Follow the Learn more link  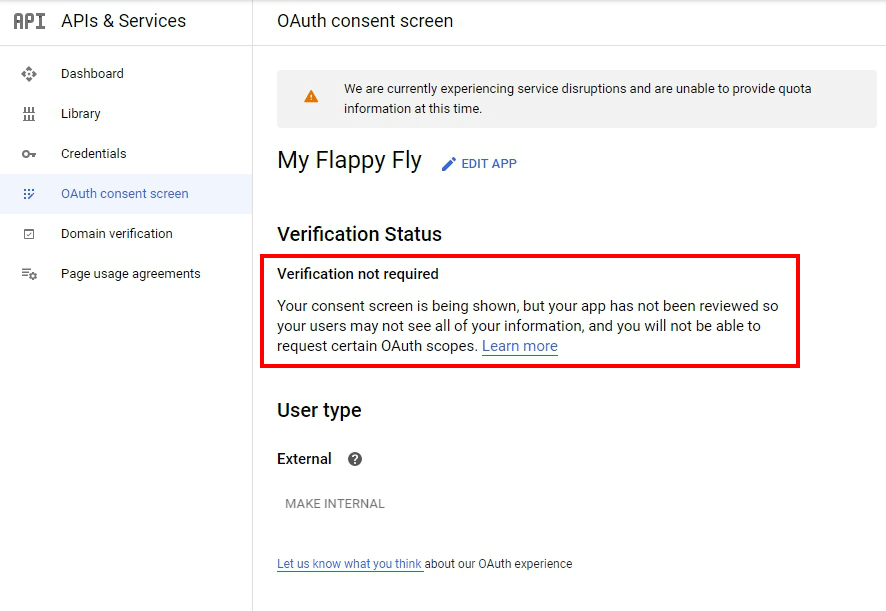(x=520, y=346)
